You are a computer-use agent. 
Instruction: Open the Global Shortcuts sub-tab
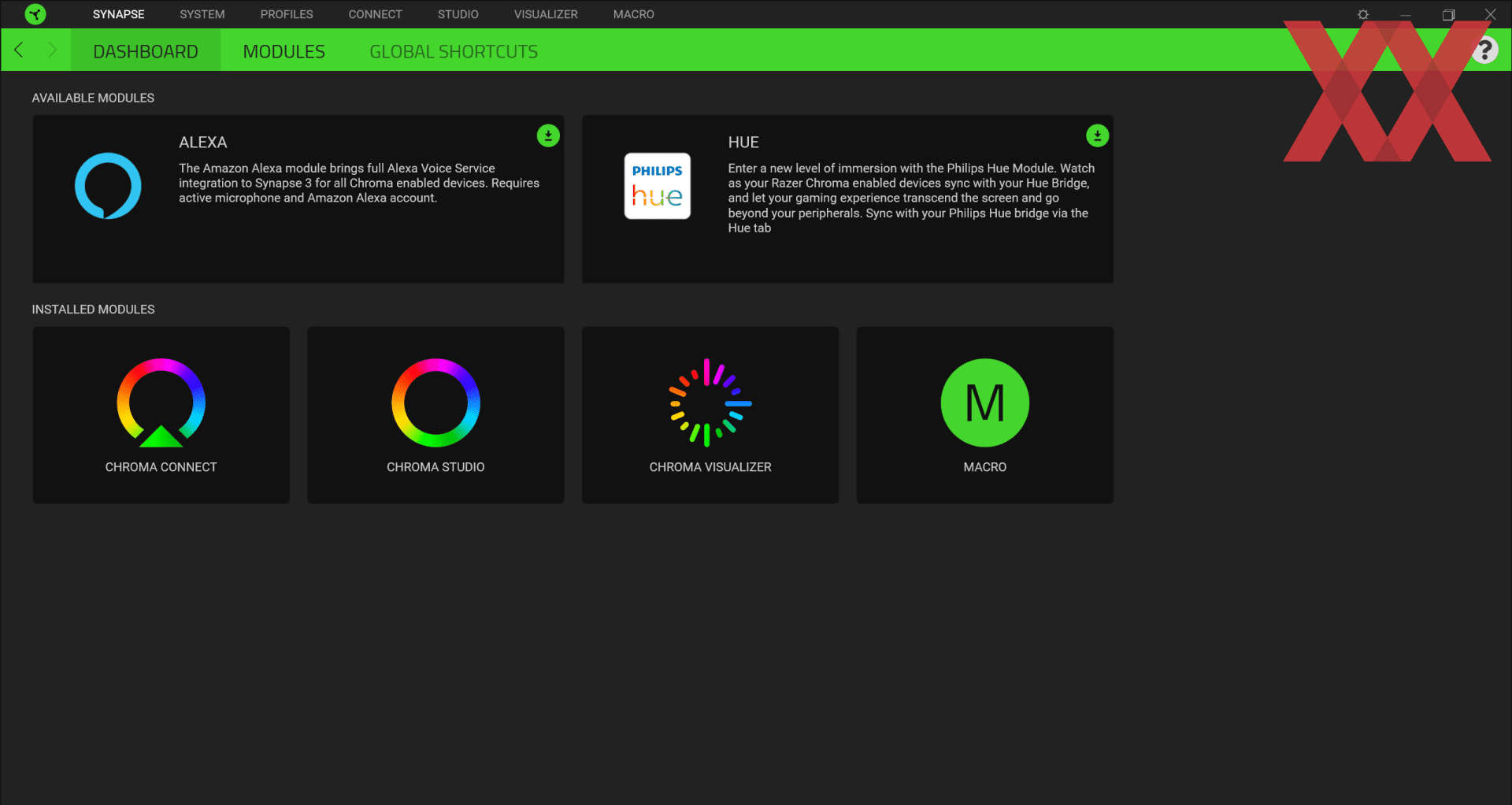pyautogui.click(x=454, y=51)
